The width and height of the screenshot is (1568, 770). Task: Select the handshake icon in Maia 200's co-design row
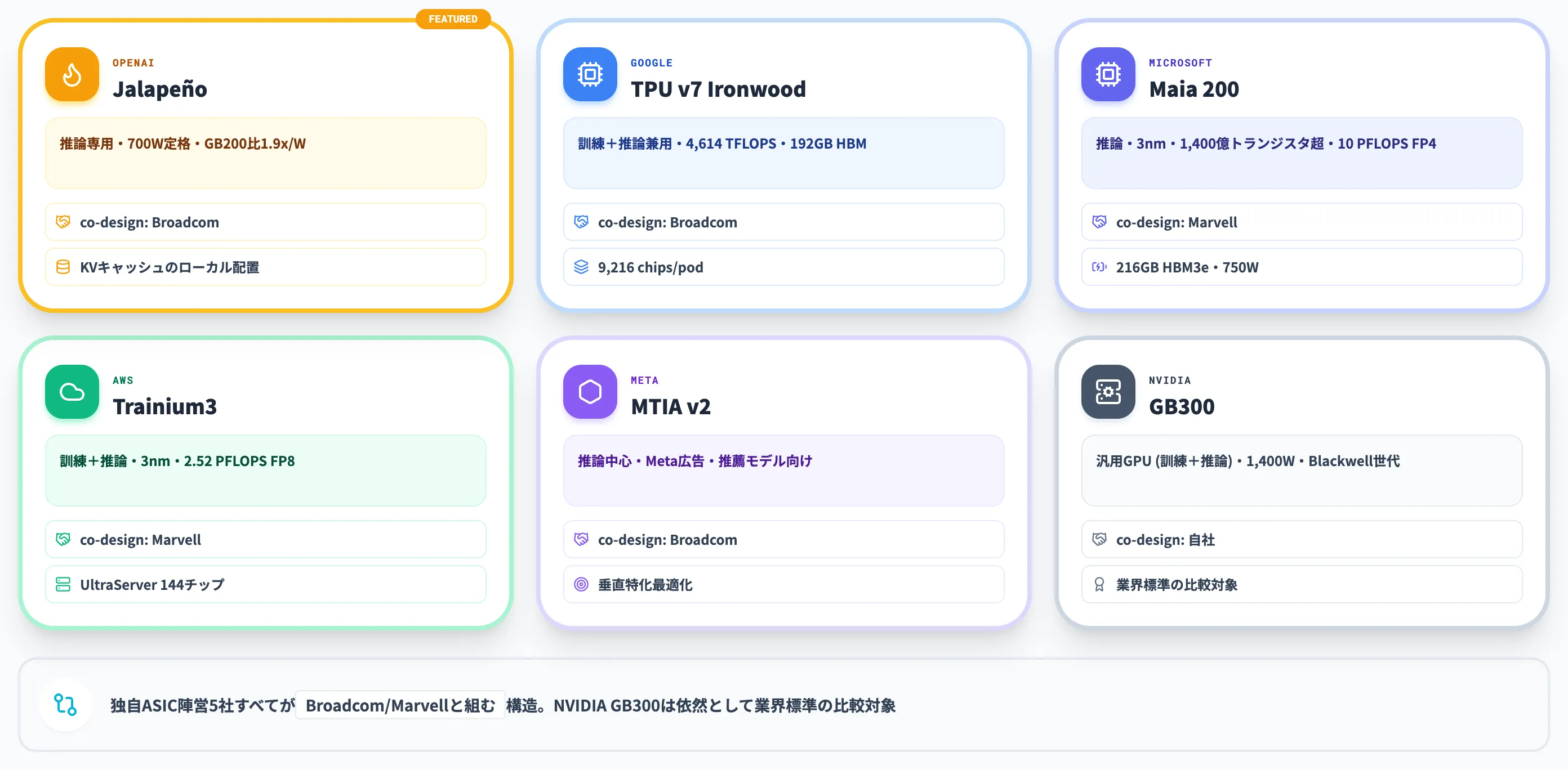coord(1099,222)
